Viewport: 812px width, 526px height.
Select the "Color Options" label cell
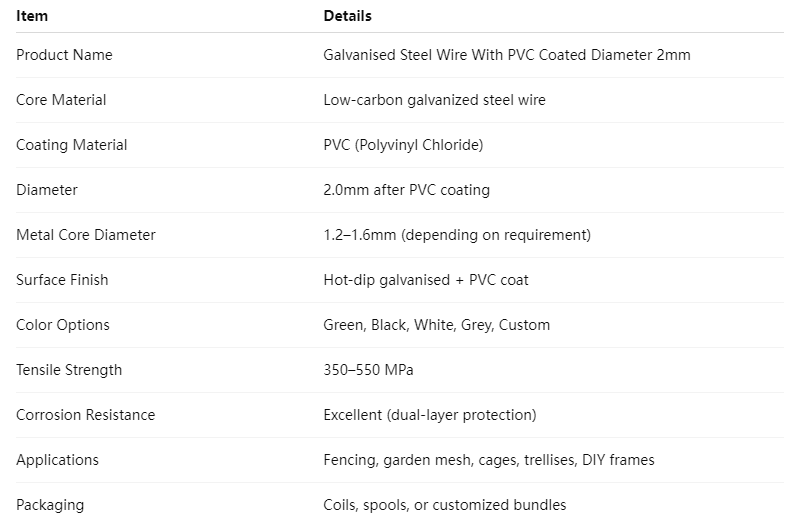(63, 325)
